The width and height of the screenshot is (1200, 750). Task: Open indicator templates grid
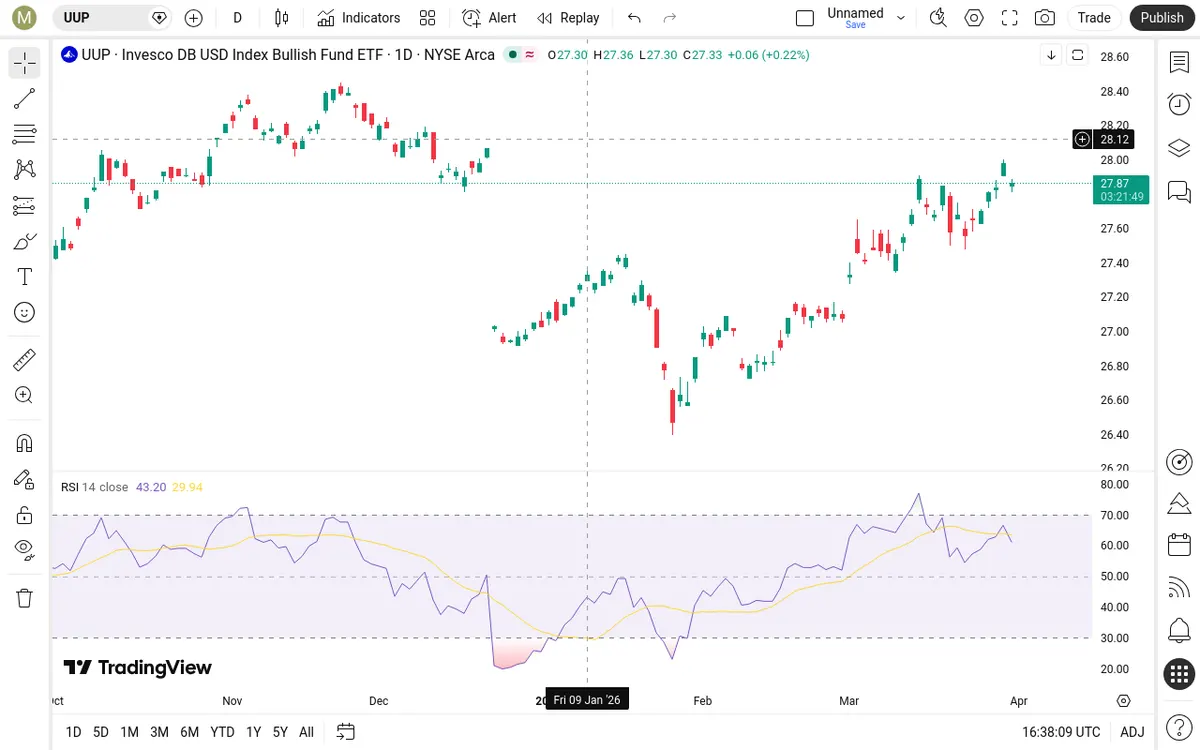click(x=428, y=18)
